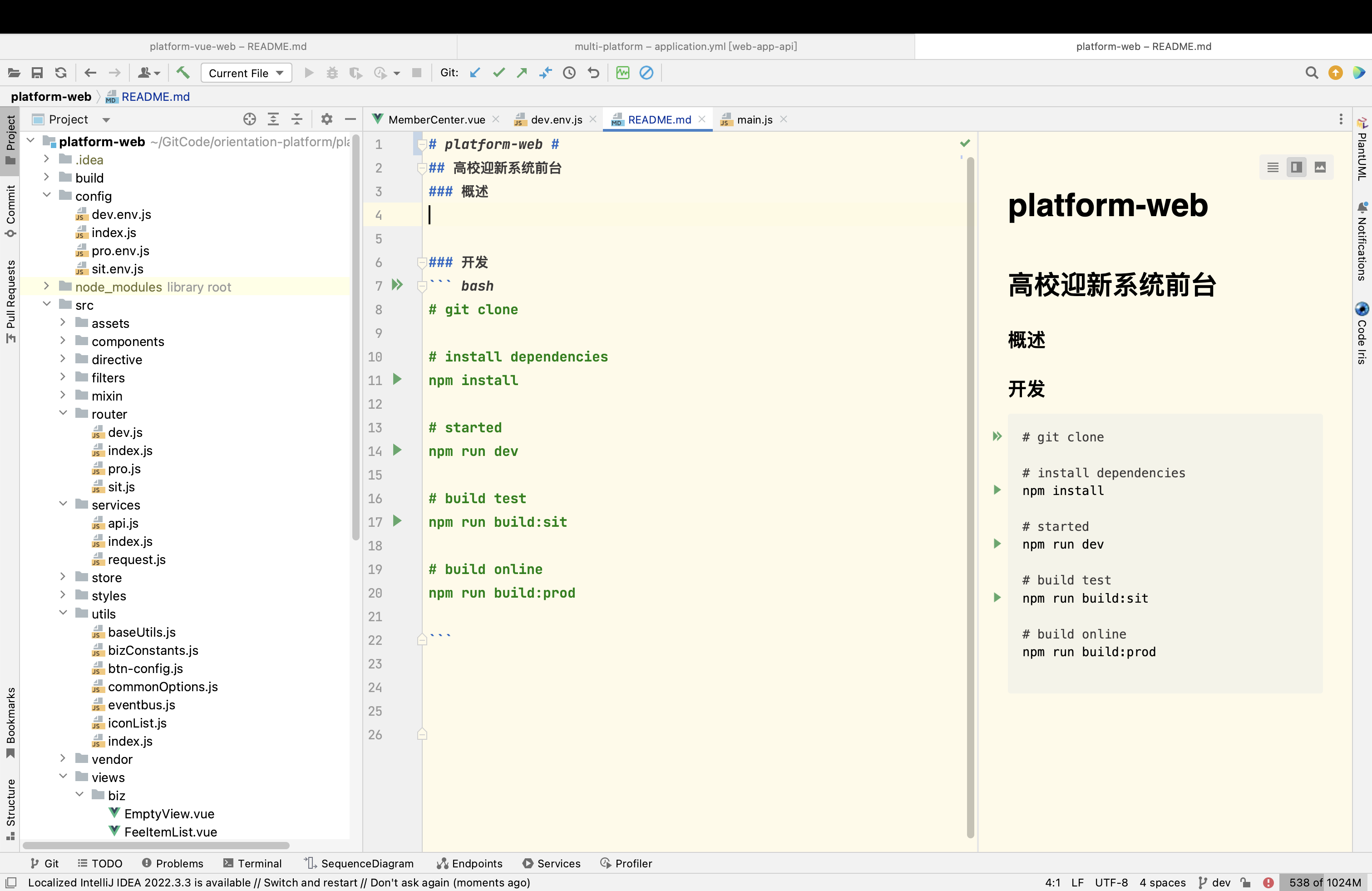Run npm run dev from line 14 gutter

click(397, 450)
